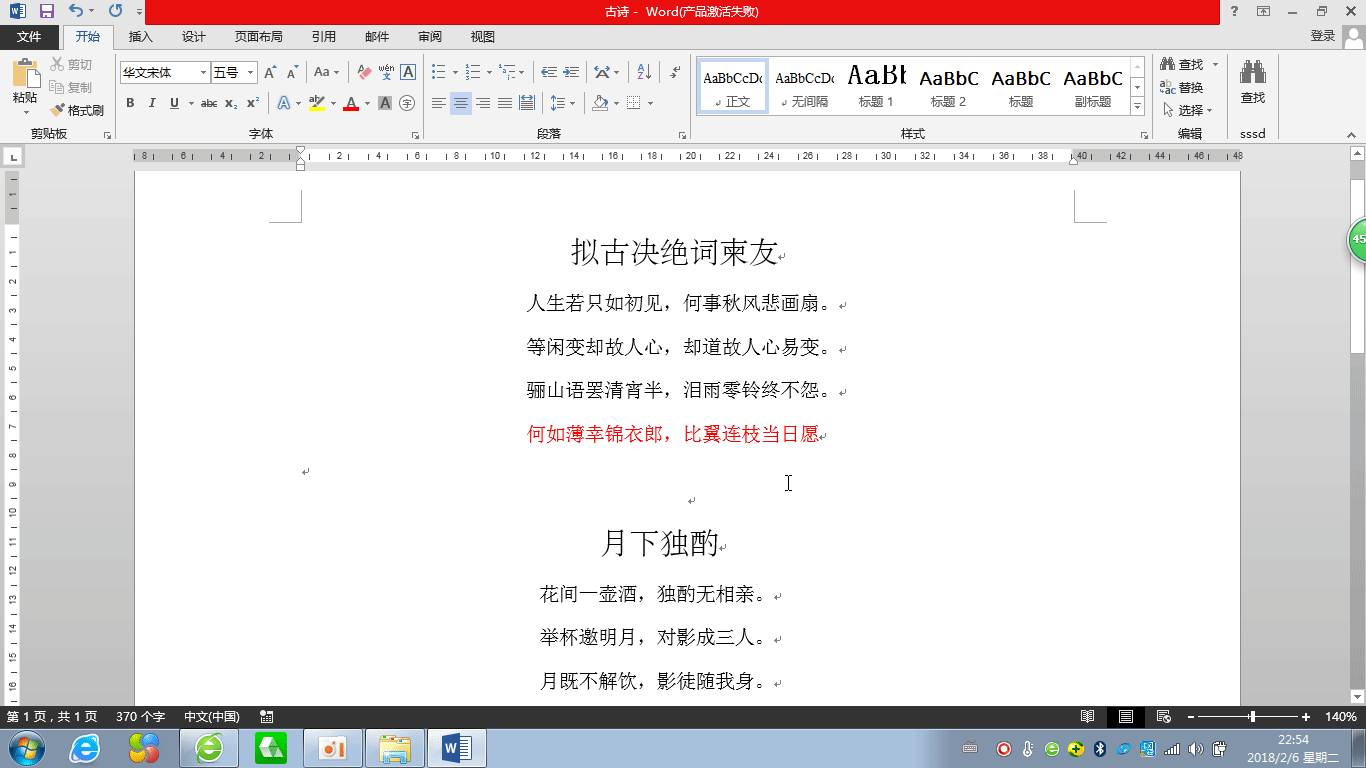Enable bullet list formatting
This screenshot has width=1366, height=768.
(x=436, y=73)
